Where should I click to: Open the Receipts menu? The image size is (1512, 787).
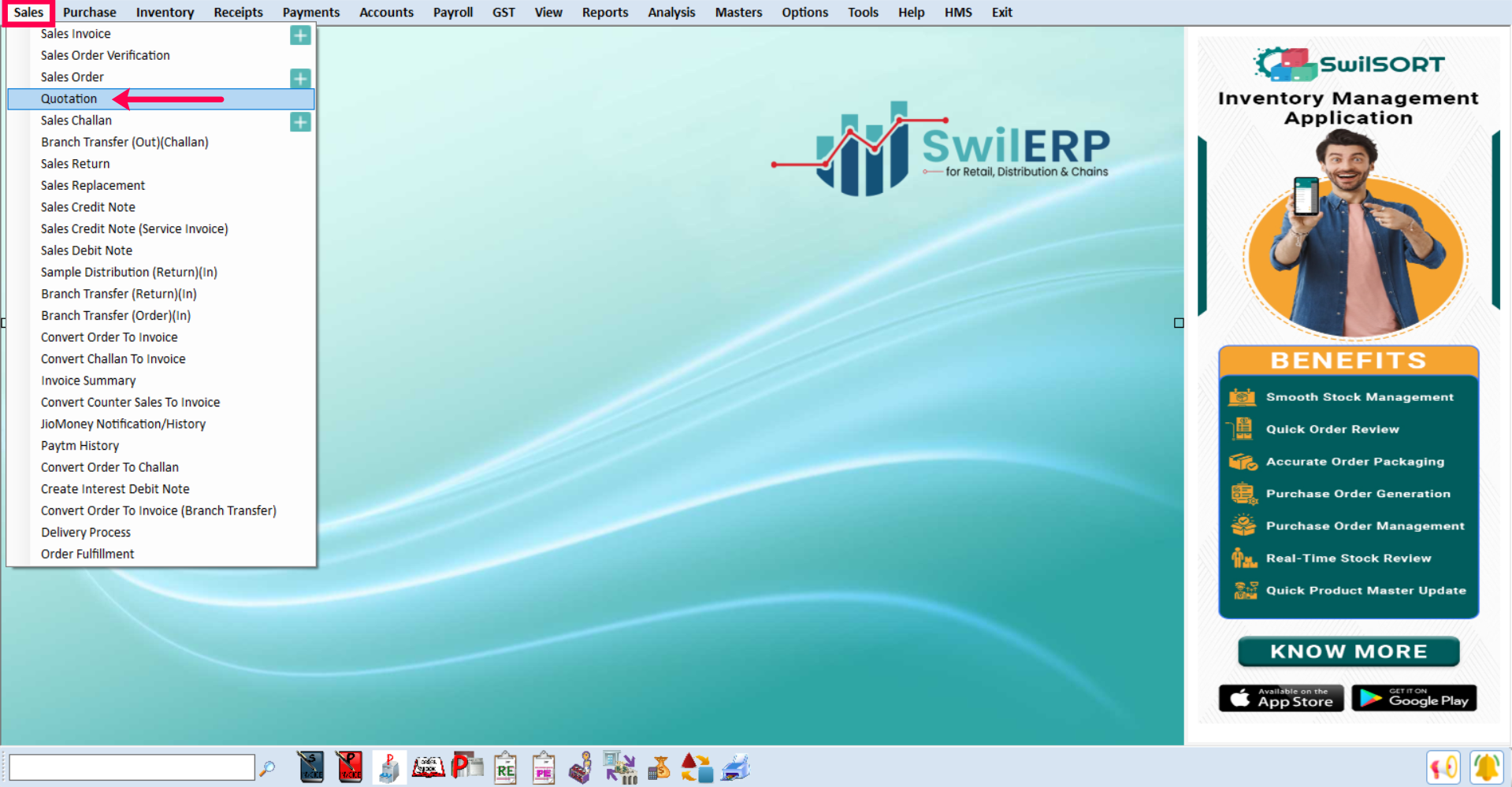click(238, 12)
